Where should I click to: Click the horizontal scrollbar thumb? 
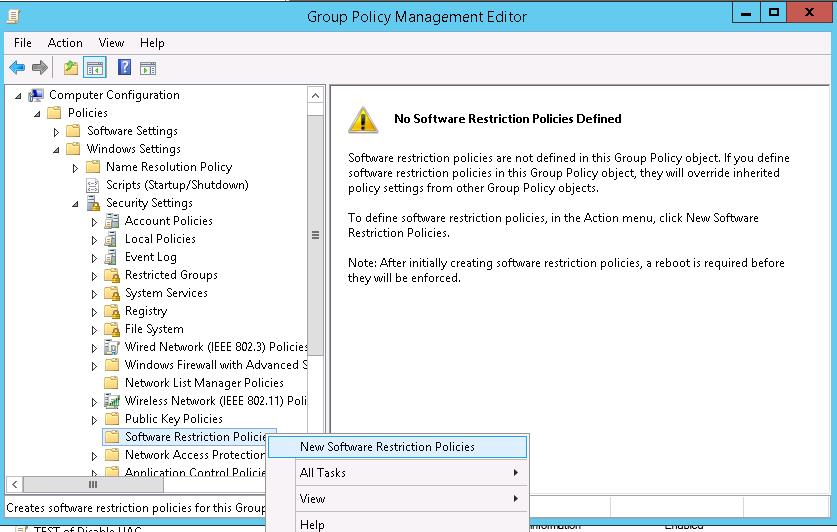(93, 485)
